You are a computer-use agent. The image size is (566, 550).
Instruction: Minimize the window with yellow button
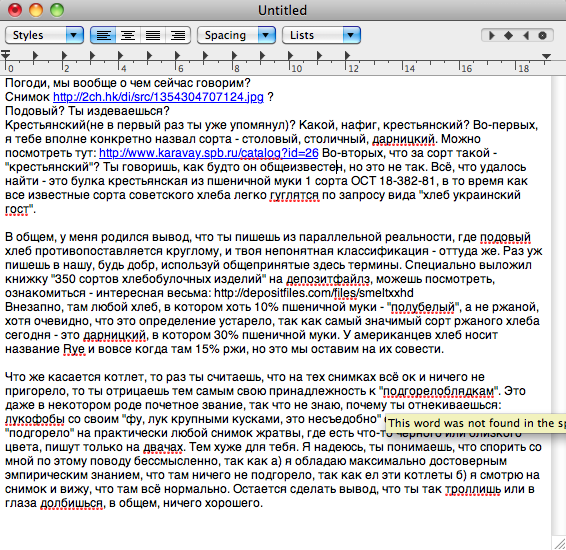point(36,10)
